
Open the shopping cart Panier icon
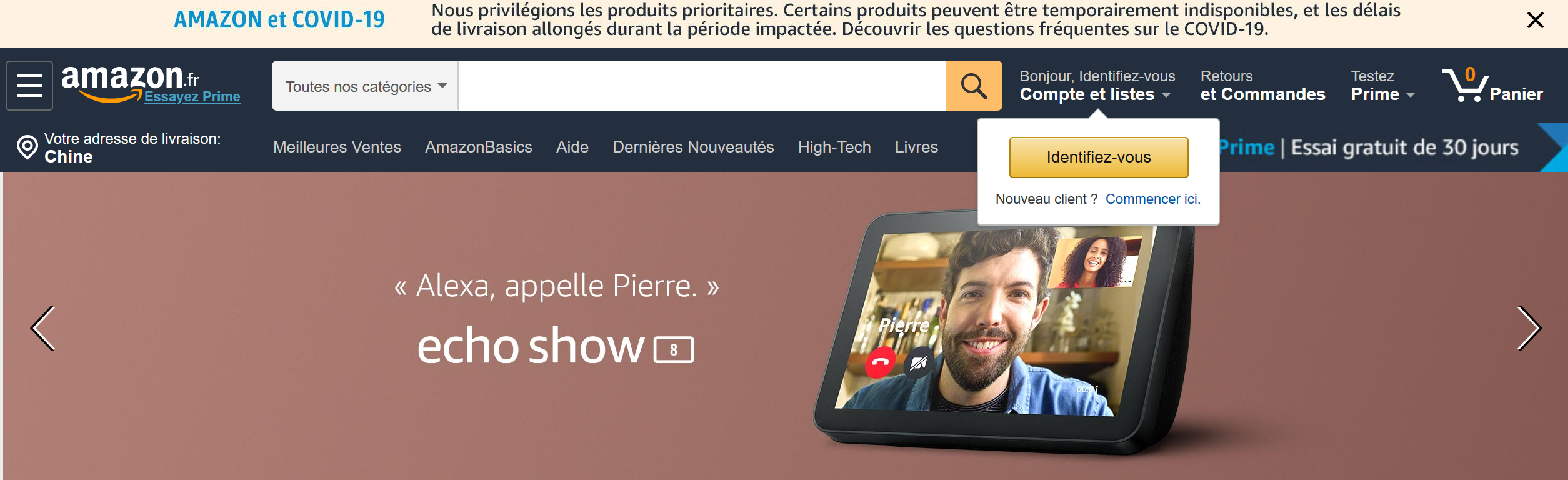[1492, 85]
